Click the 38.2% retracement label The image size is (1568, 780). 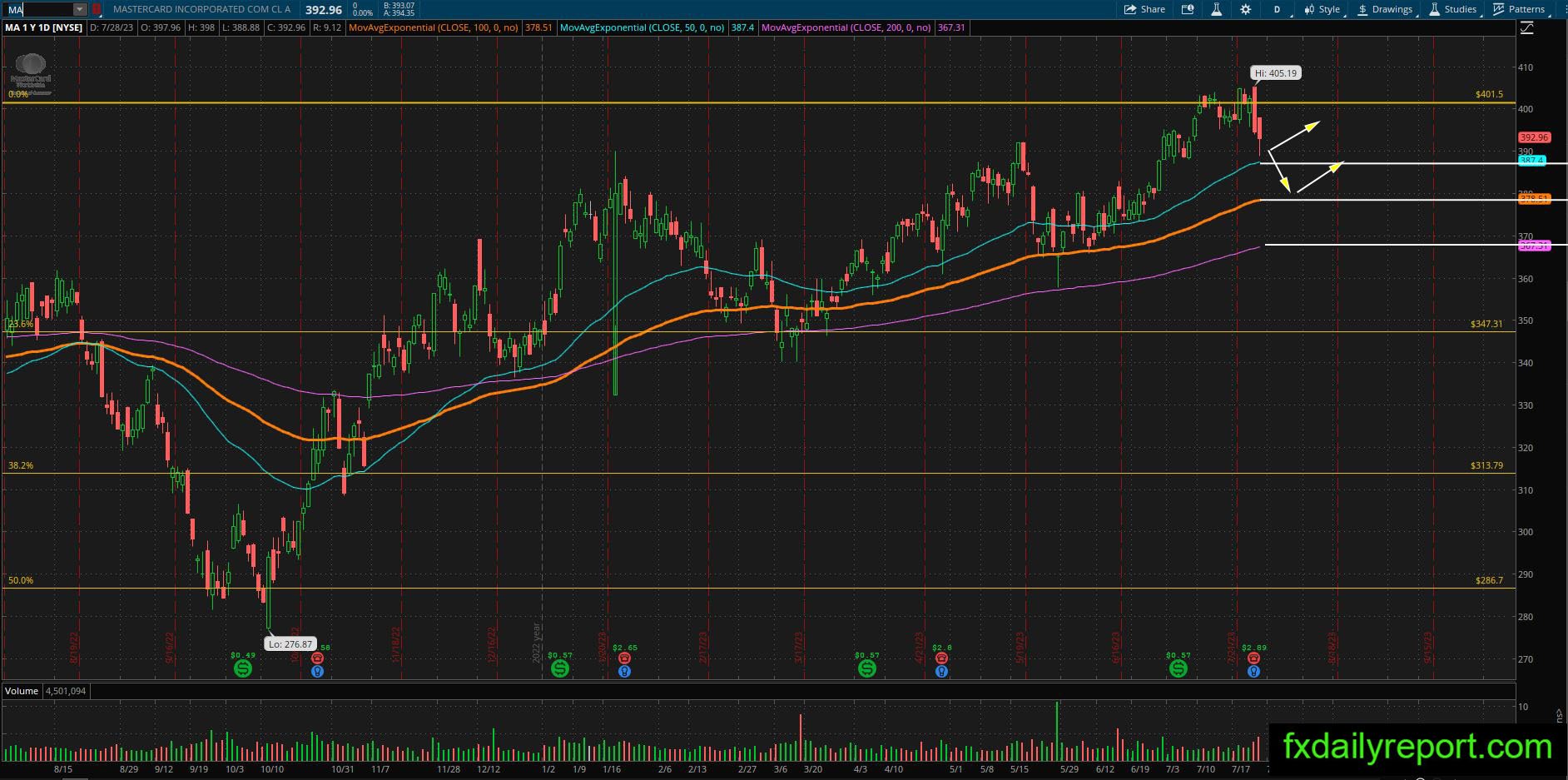21,465
